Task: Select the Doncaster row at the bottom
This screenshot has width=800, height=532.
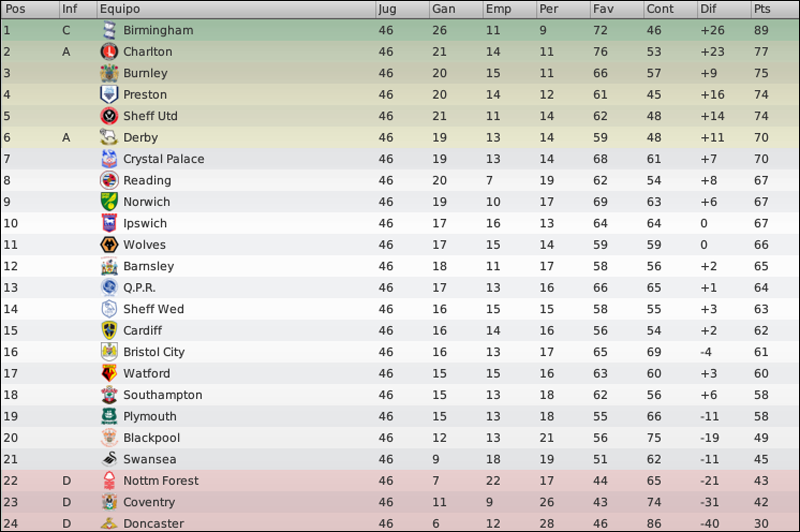Action: tap(400, 523)
